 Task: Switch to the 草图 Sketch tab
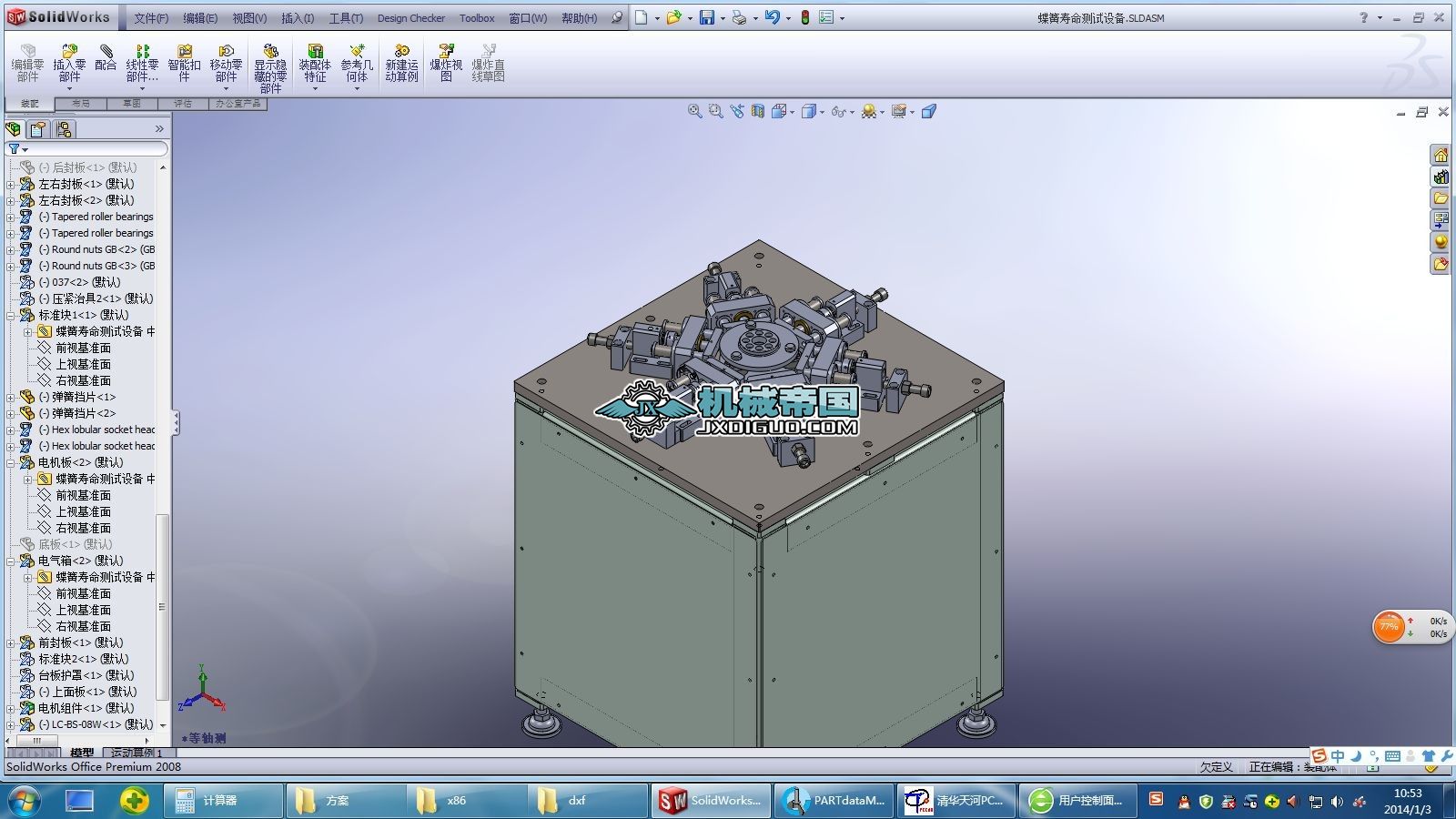pyautogui.click(x=132, y=104)
